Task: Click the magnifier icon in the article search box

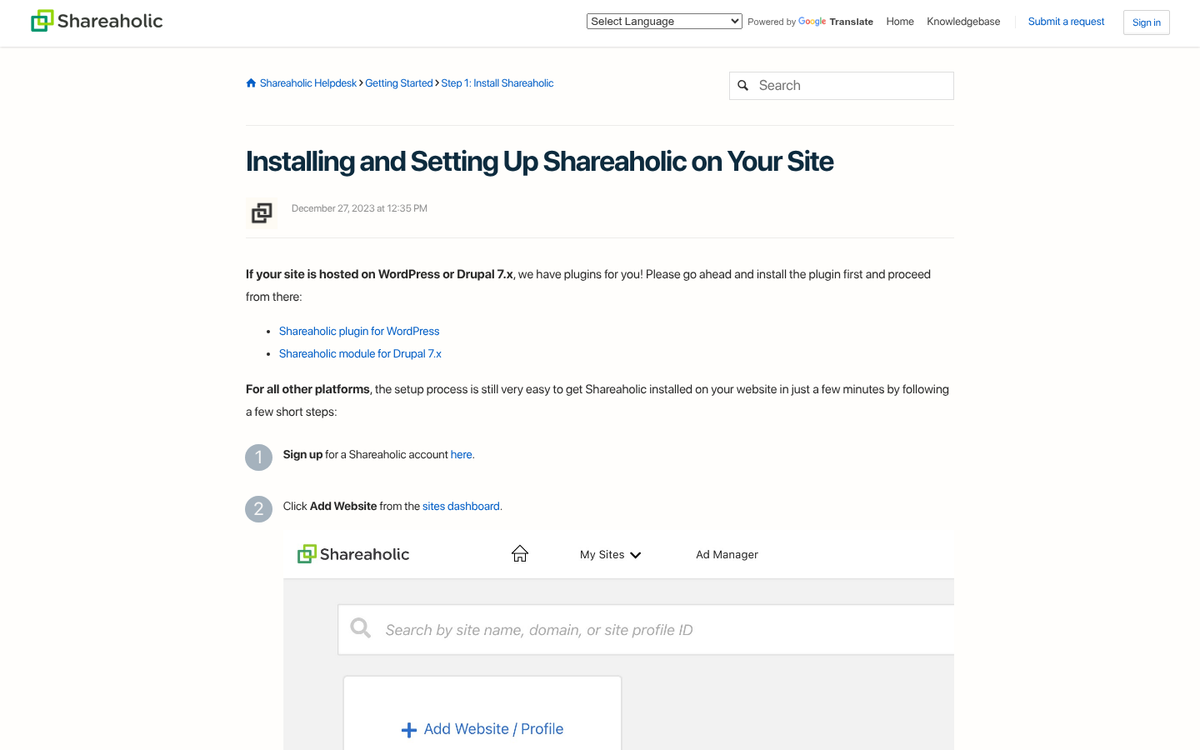Action: click(x=743, y=85)
